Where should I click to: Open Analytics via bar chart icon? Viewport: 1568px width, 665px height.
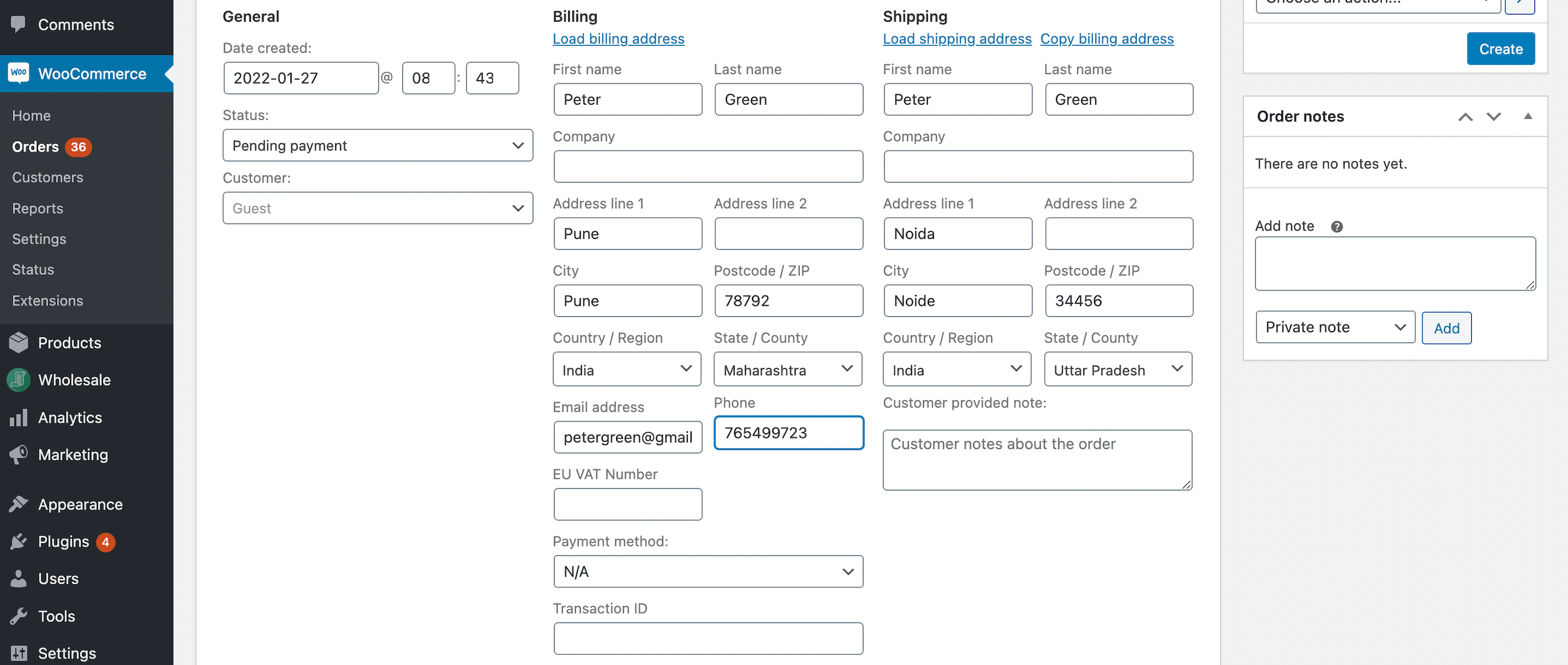coord(18,417)
